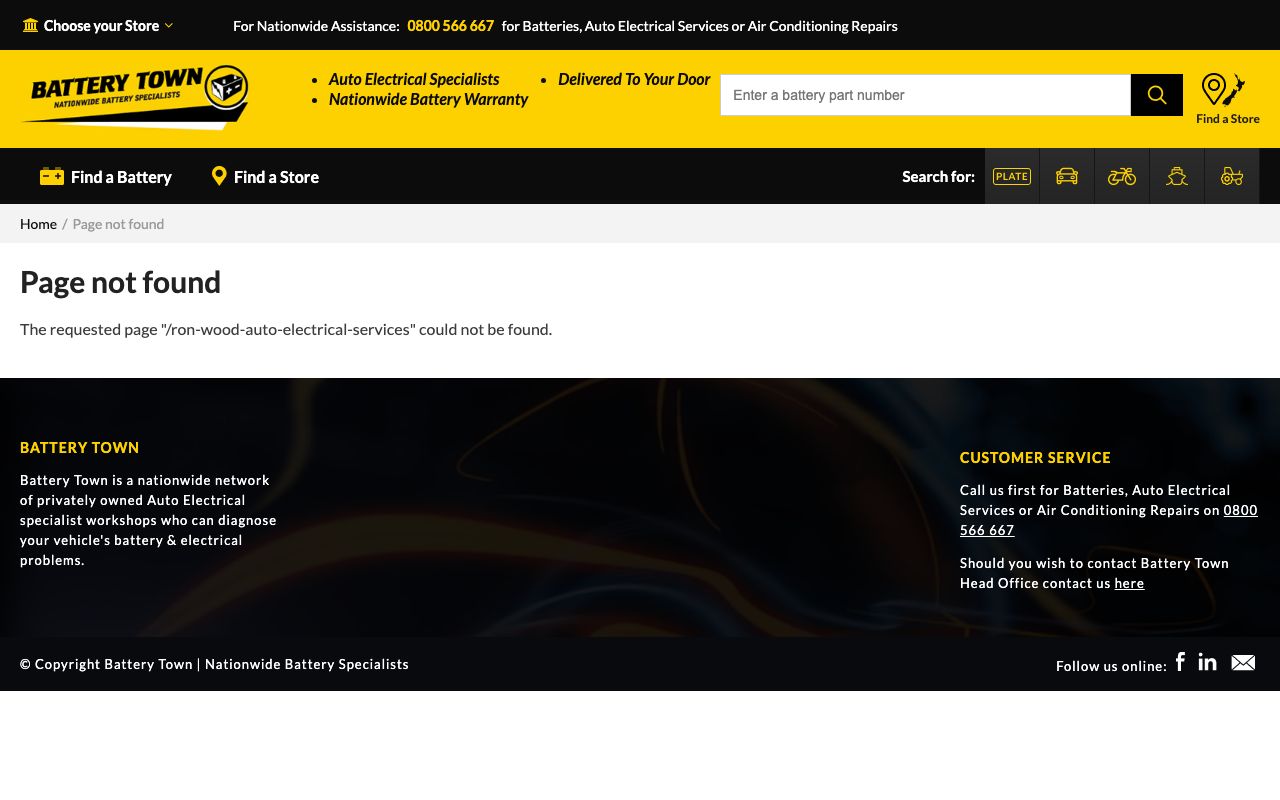Click 'Auto Electrical Specialists' text
This screenshot has height=800, width=1280.
(x=414, y=79)
